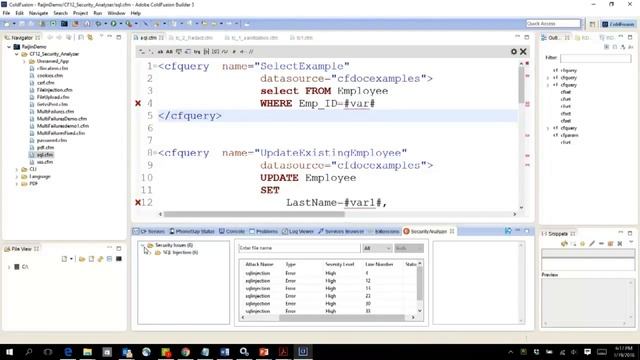Select the sqlinjection row with line 12

[x=329, y=281]
